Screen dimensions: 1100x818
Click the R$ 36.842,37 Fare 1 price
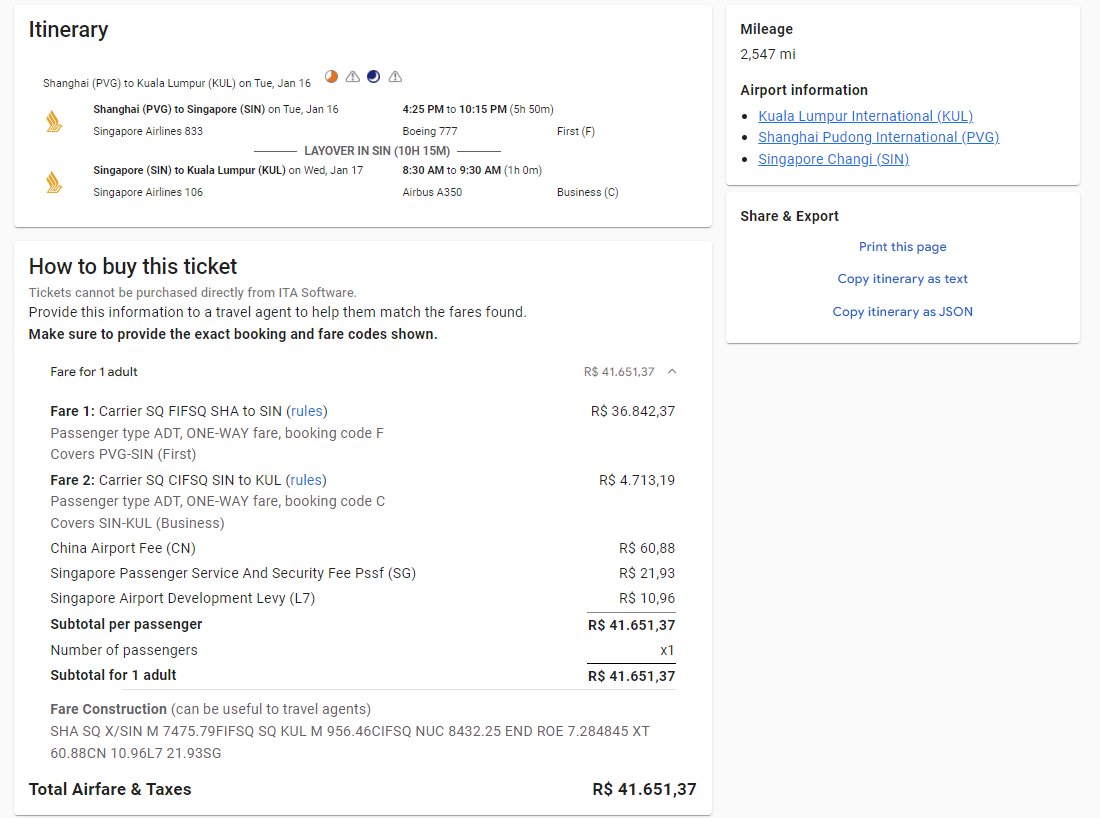pyautogui.click(x=633, y=411)
